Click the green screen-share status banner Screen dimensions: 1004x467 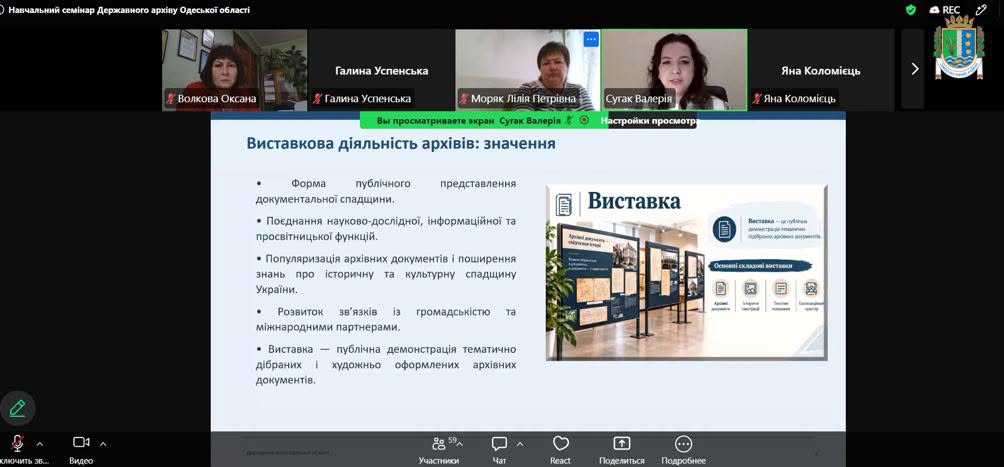click(477, 120)
